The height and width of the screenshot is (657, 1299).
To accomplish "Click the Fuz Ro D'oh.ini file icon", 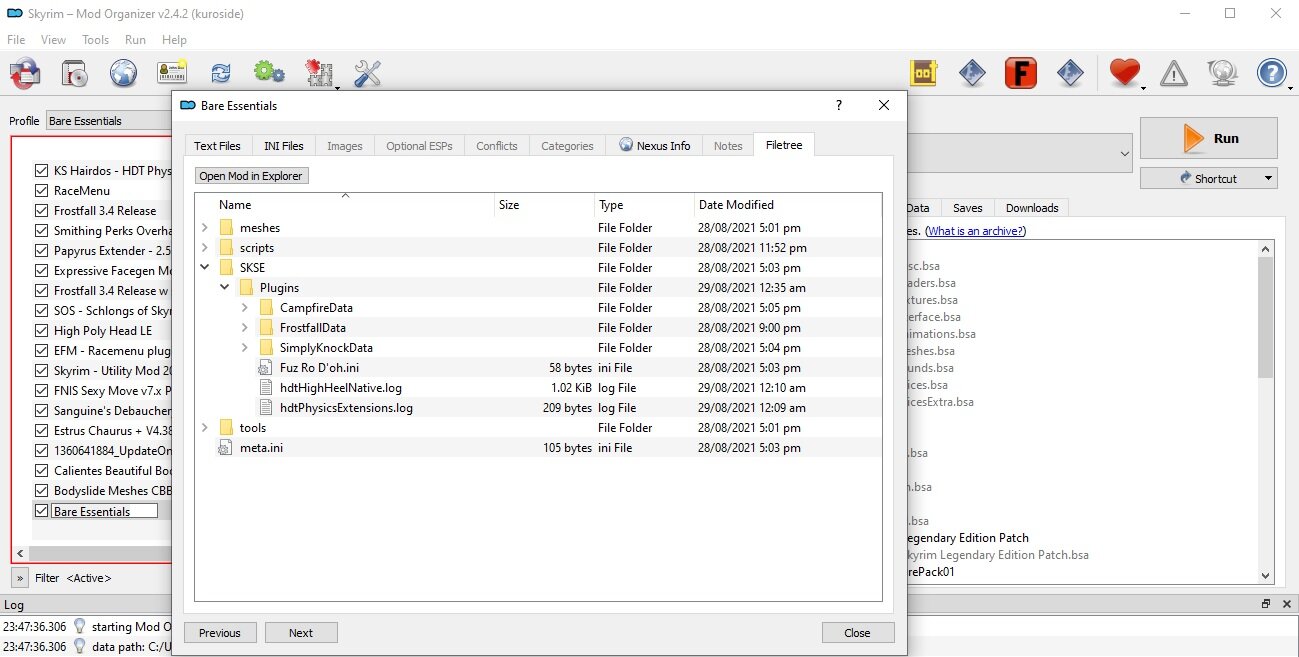I will pyautogui.click(x=265, y=368).
